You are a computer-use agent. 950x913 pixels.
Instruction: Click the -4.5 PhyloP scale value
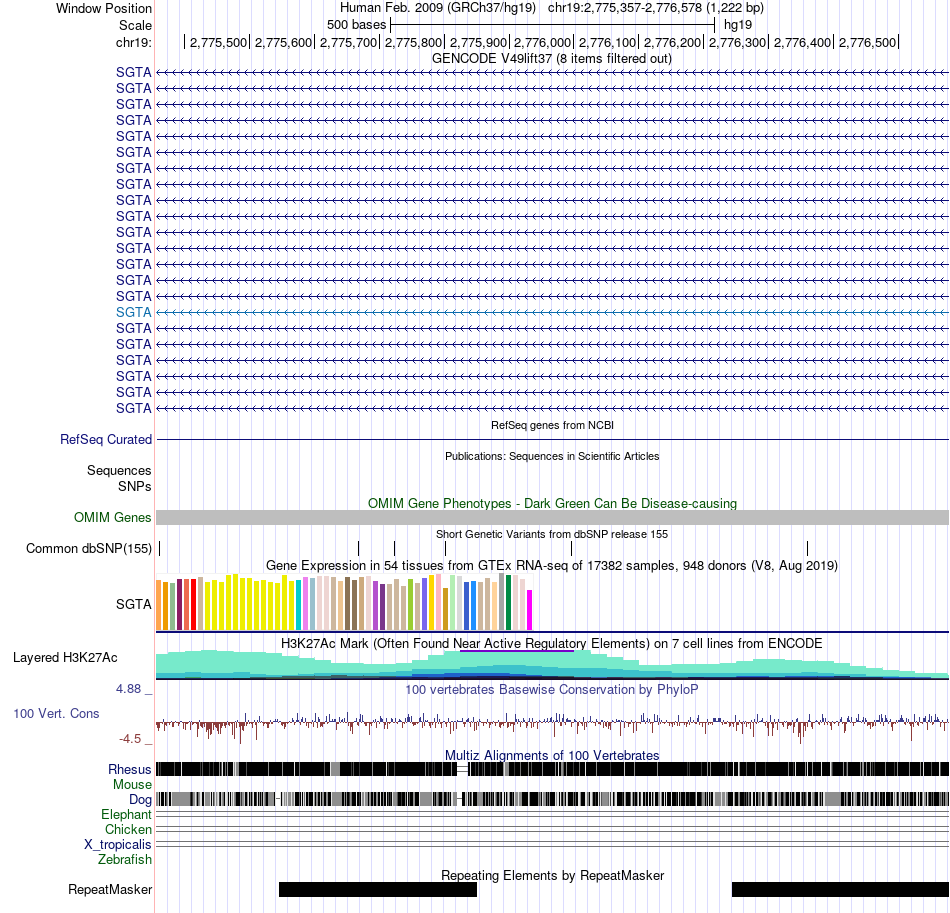coord(130,739)
